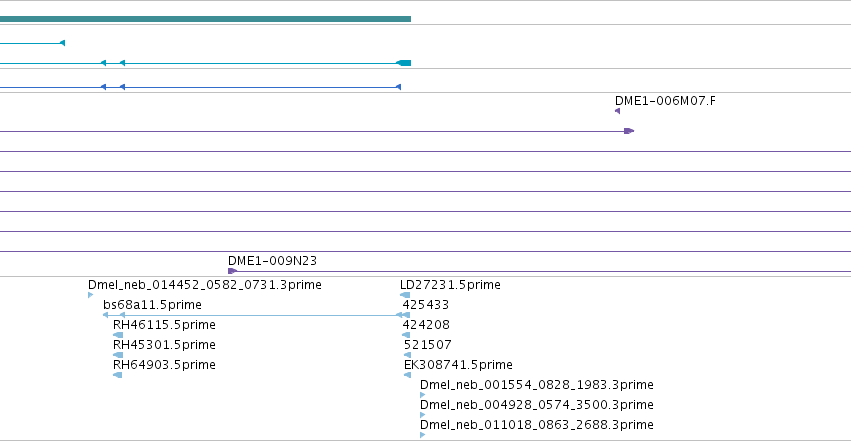Click arrow glyph under EK308741.5prime
The width and height of the screenshot is (851, 441).
[408, 375]
